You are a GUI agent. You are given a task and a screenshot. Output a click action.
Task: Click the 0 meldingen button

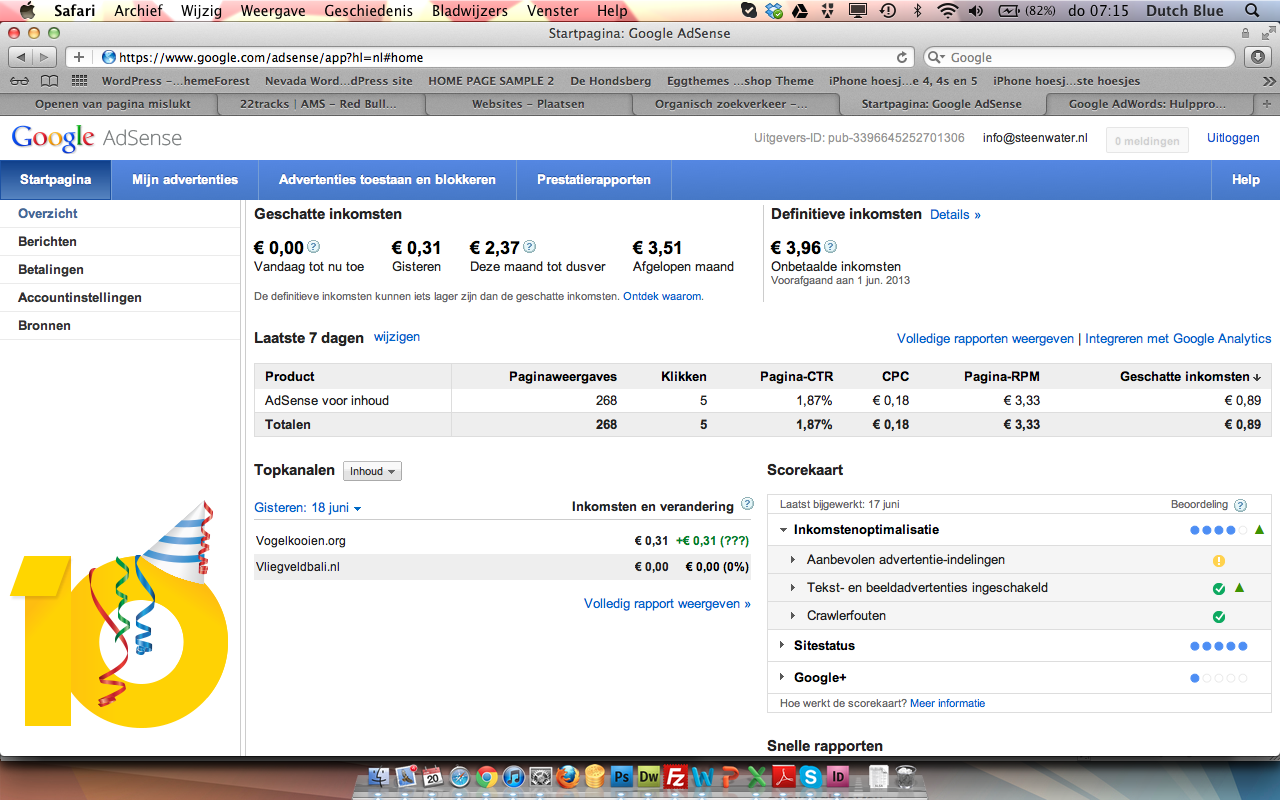(x=1147, y=141)
